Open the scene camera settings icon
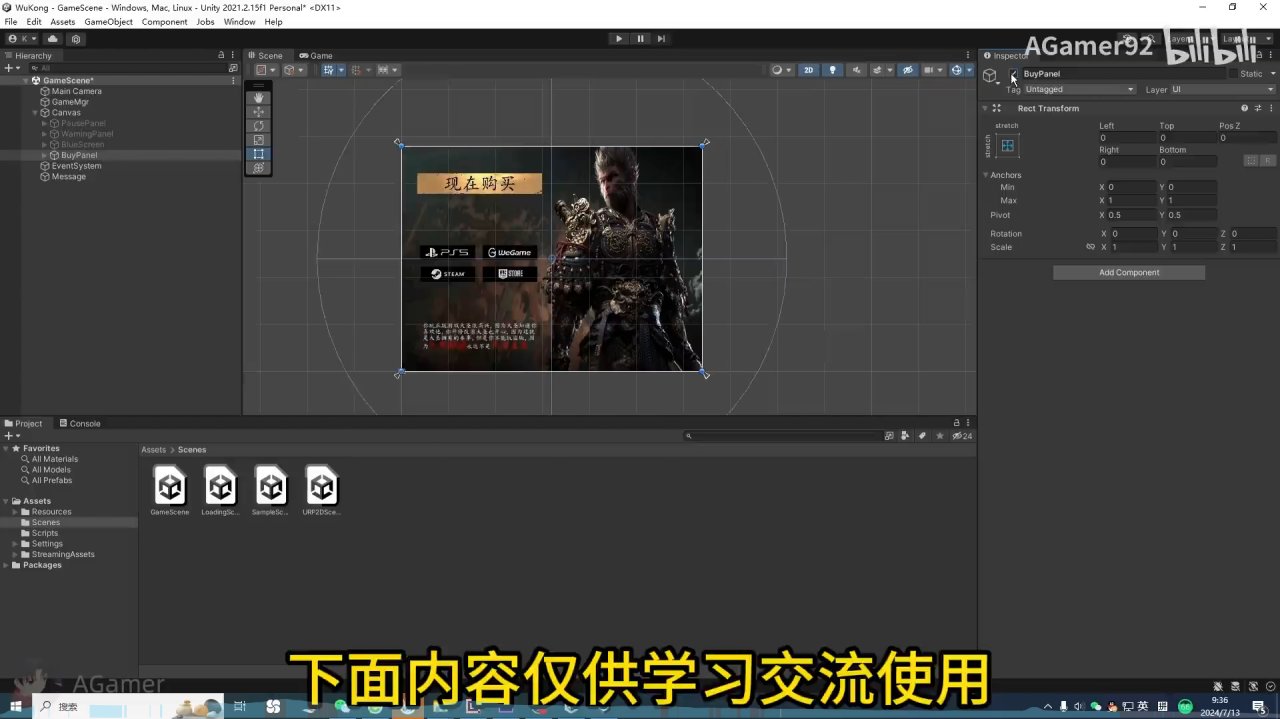The height and width of the screenshot is (719, 1280). pos(933,70)
